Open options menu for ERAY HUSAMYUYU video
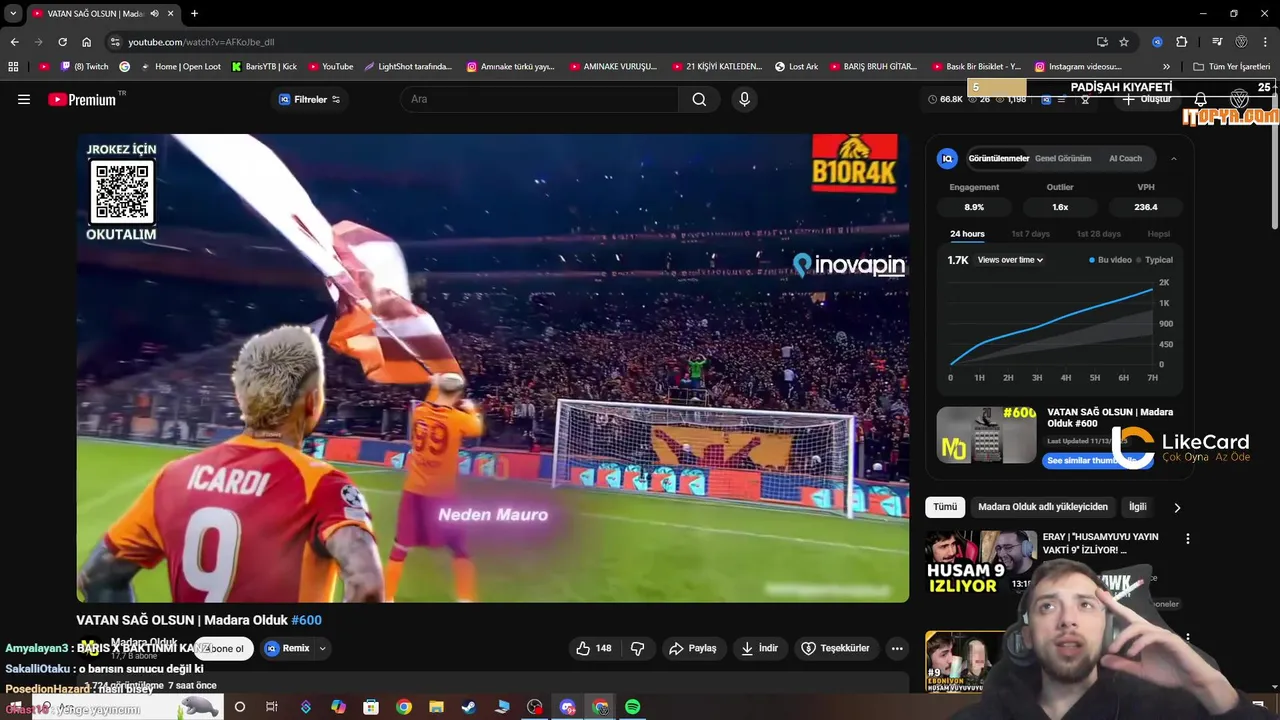 coord(1188,539)
